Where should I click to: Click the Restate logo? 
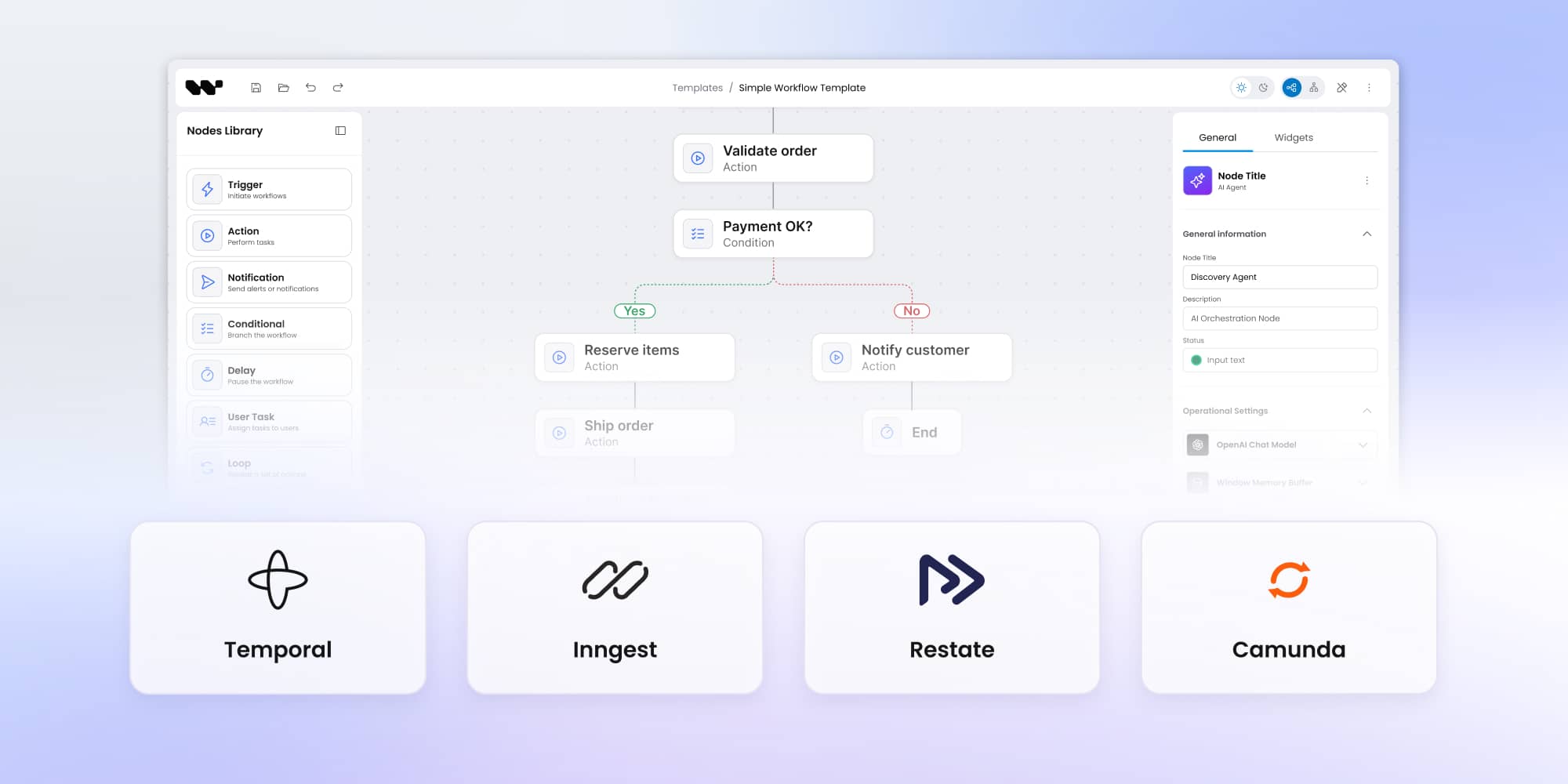[952, 580]
